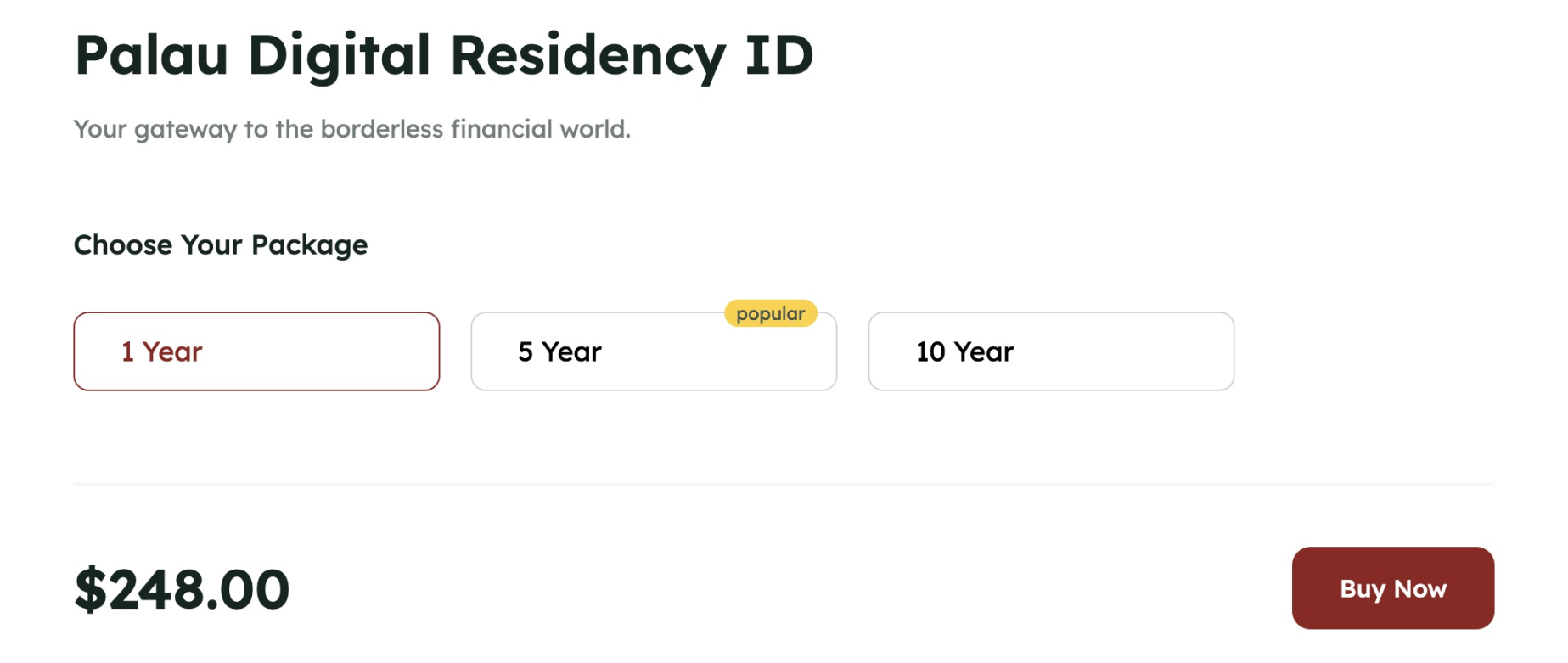Click the dollar sign in the price
Image resolution: width=1568 pixels, height=663 pixels.
(x=90, y=589)
